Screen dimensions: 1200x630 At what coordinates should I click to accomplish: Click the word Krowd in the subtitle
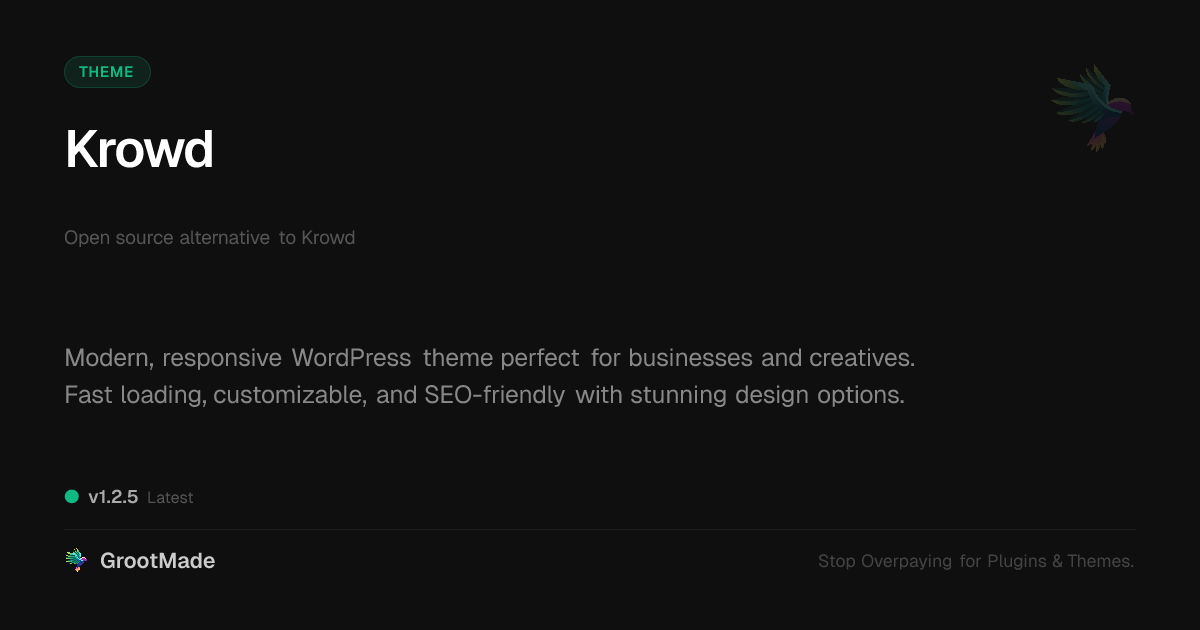point(328,238)
